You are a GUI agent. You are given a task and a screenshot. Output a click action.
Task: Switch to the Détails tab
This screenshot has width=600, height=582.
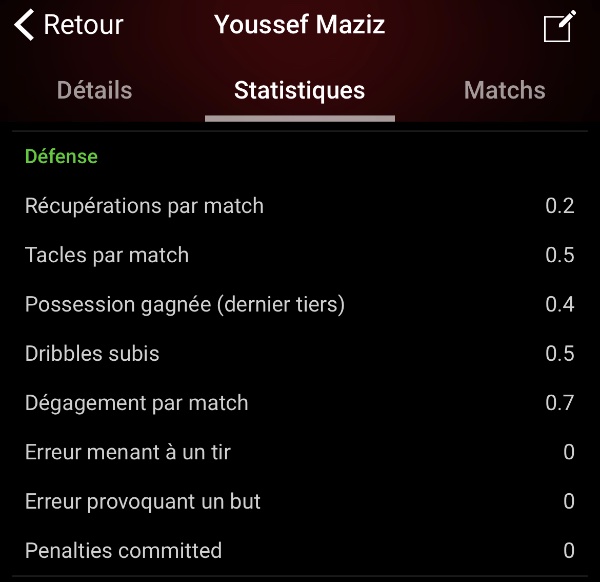95,90
